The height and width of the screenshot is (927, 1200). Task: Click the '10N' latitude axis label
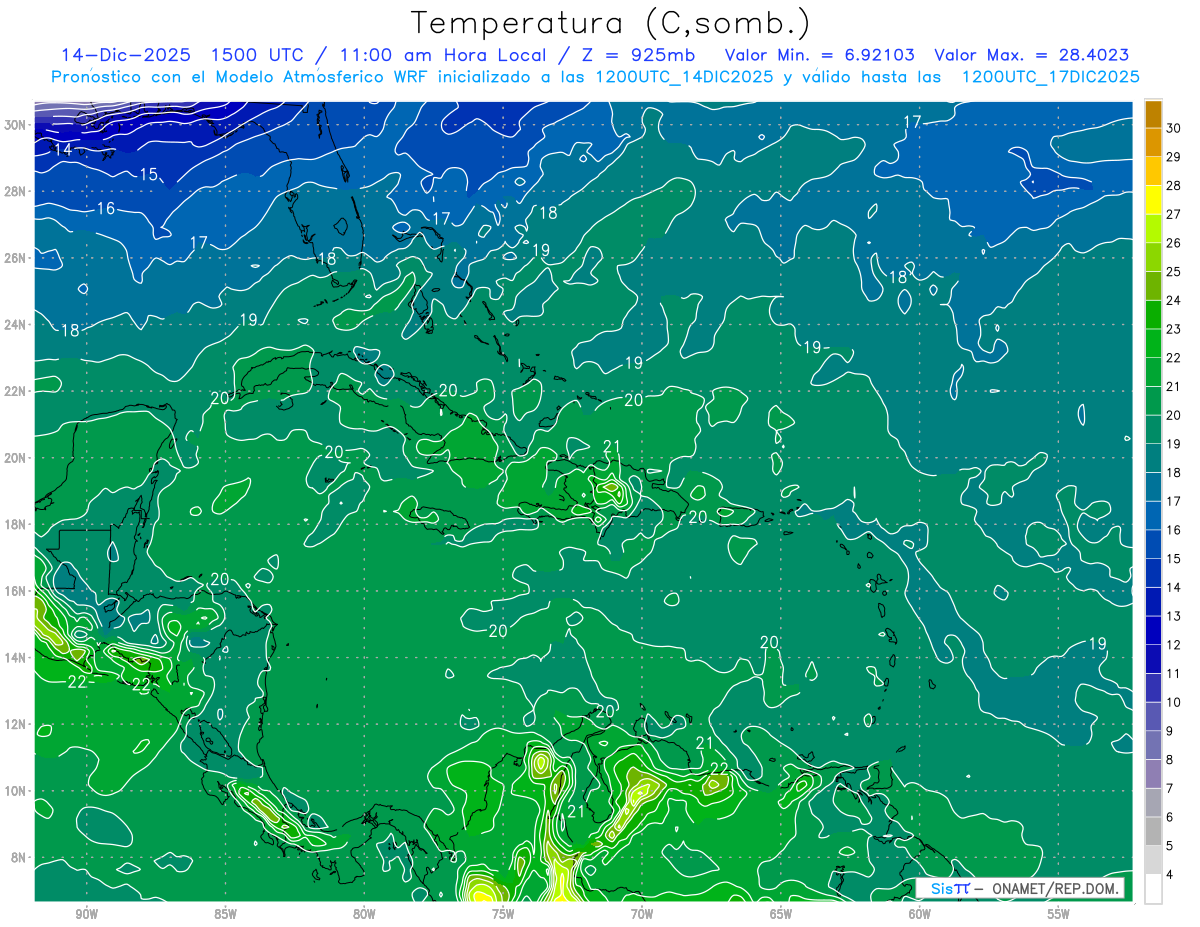15,790
